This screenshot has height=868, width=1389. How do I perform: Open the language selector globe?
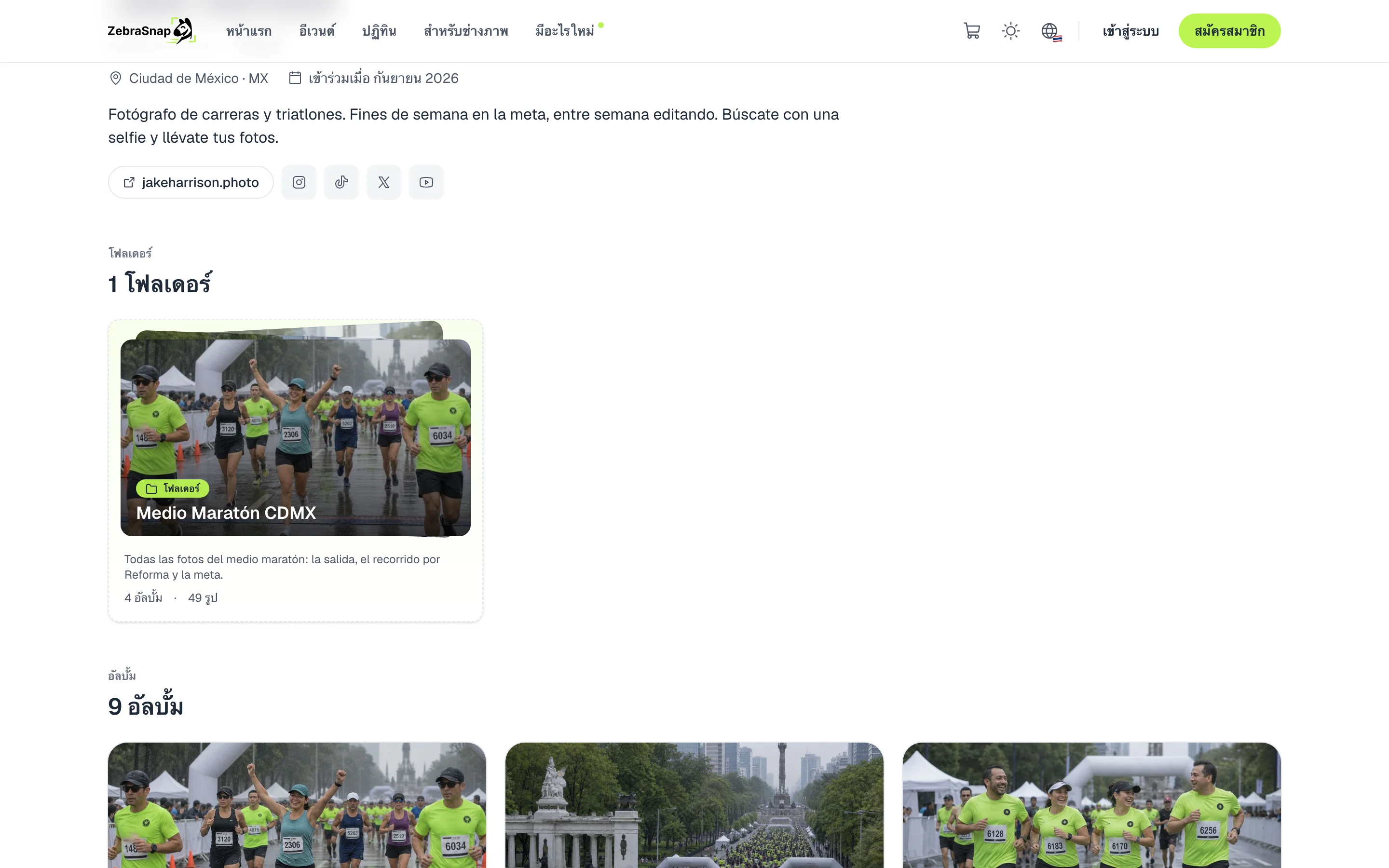[x=1051, y=31]
